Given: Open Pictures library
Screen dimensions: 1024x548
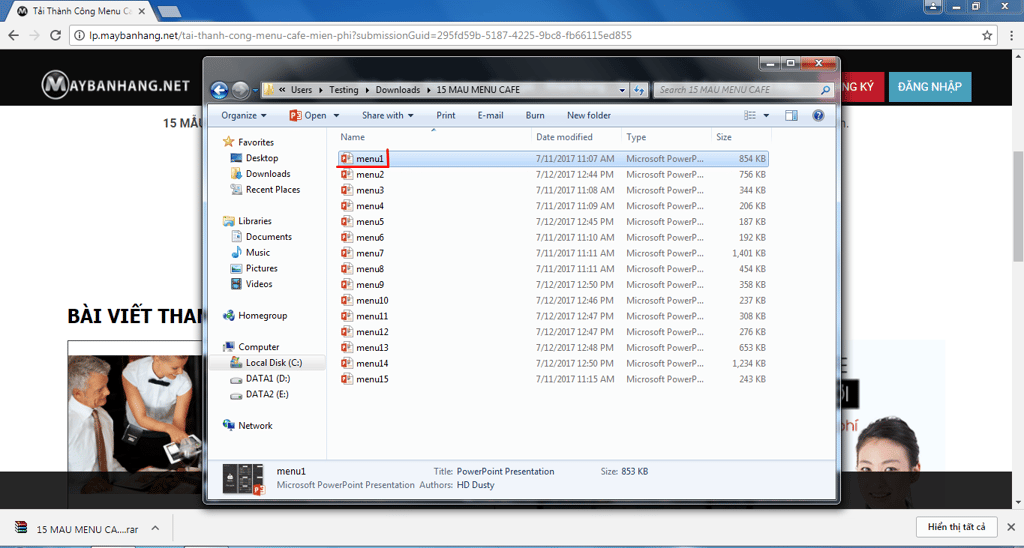Looking at the screenshot, I should click(x=262, y=268).
